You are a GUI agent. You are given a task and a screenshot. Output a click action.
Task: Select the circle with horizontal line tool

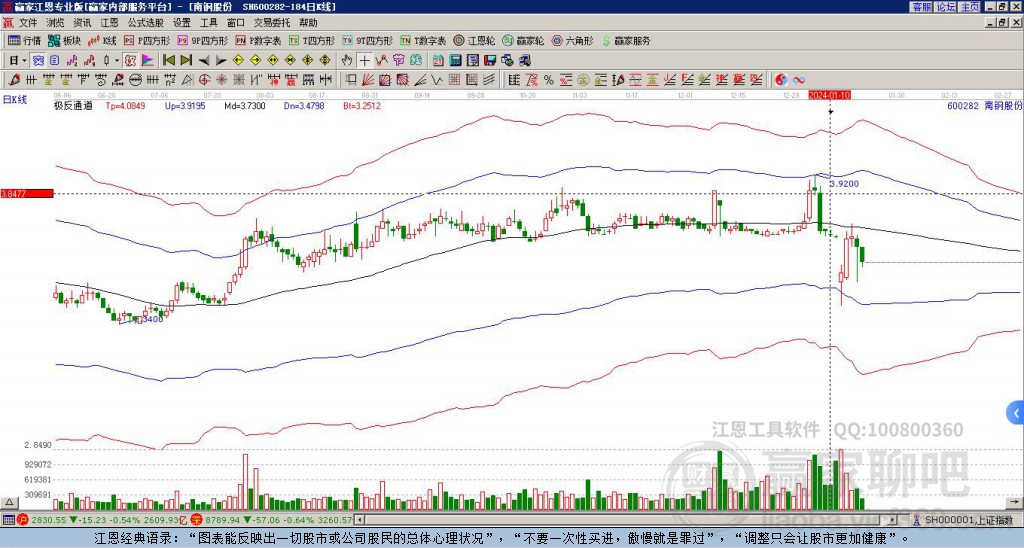(135, 80)
